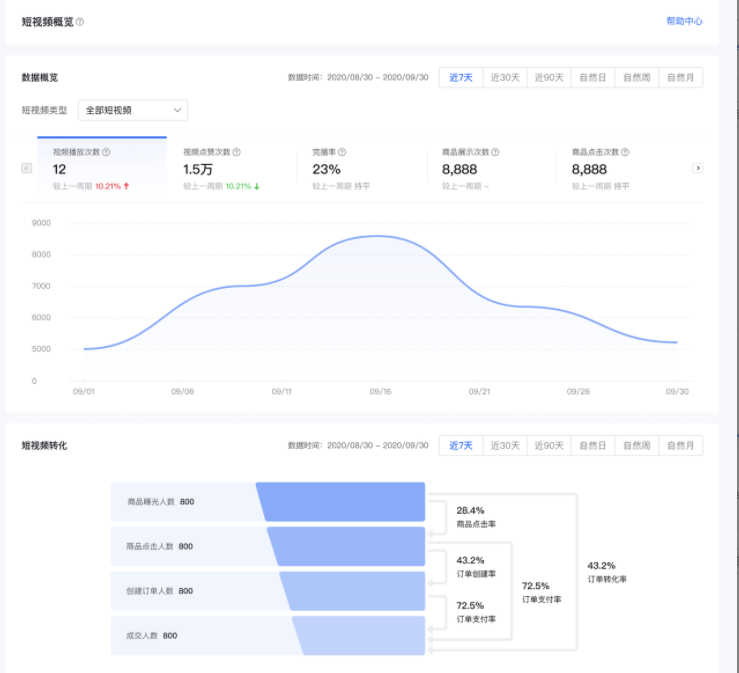Screen dimensions: 739x673
Task: Click the info icon next to 商品展示次数
Action: (495, 152)
